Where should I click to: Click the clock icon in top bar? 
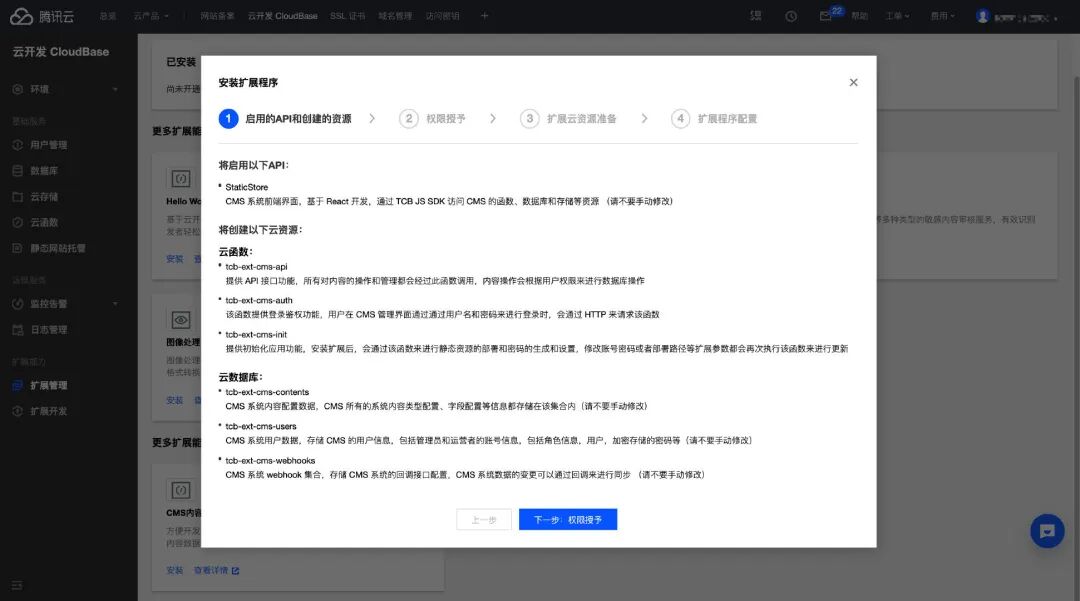(791, 16)
